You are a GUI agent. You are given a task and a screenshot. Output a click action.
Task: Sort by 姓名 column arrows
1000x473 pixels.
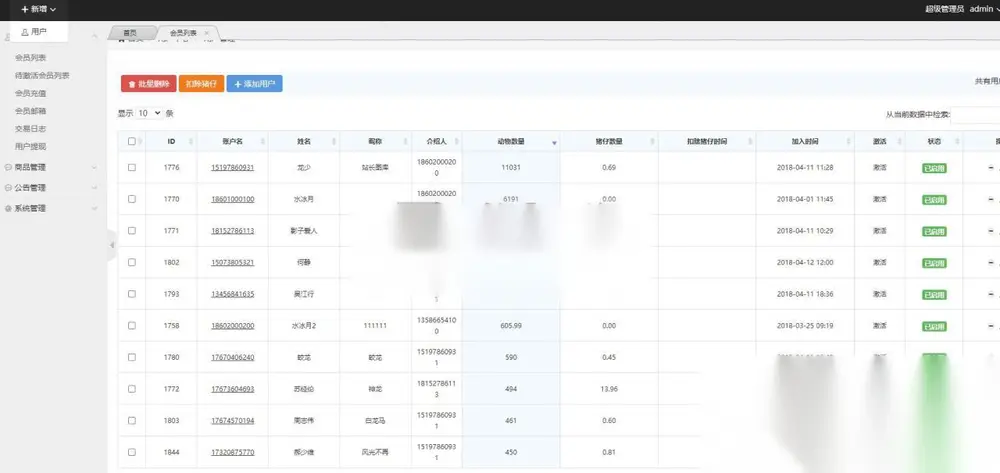click(x=334, y=142)
